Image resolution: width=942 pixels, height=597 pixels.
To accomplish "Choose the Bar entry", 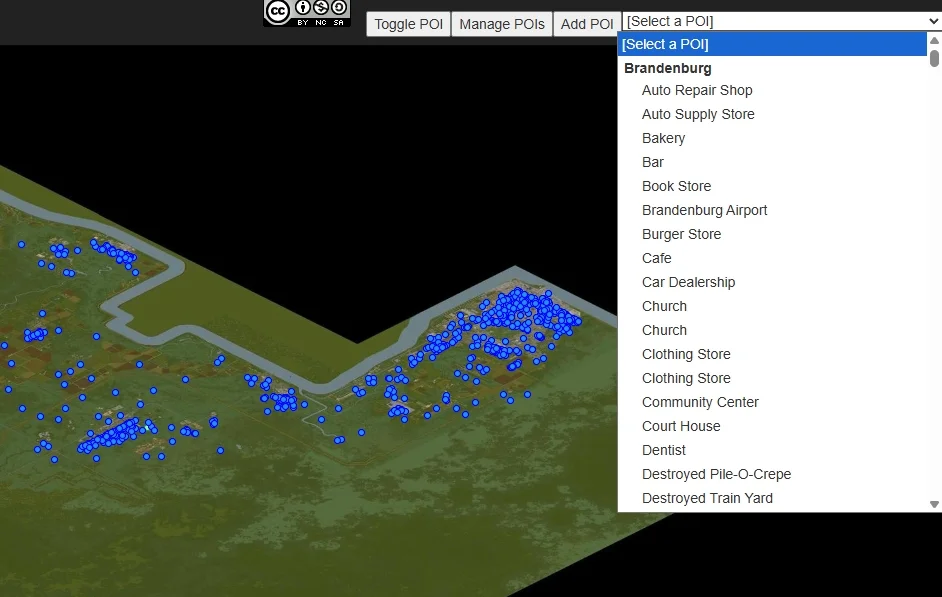I will coord(773,162).
